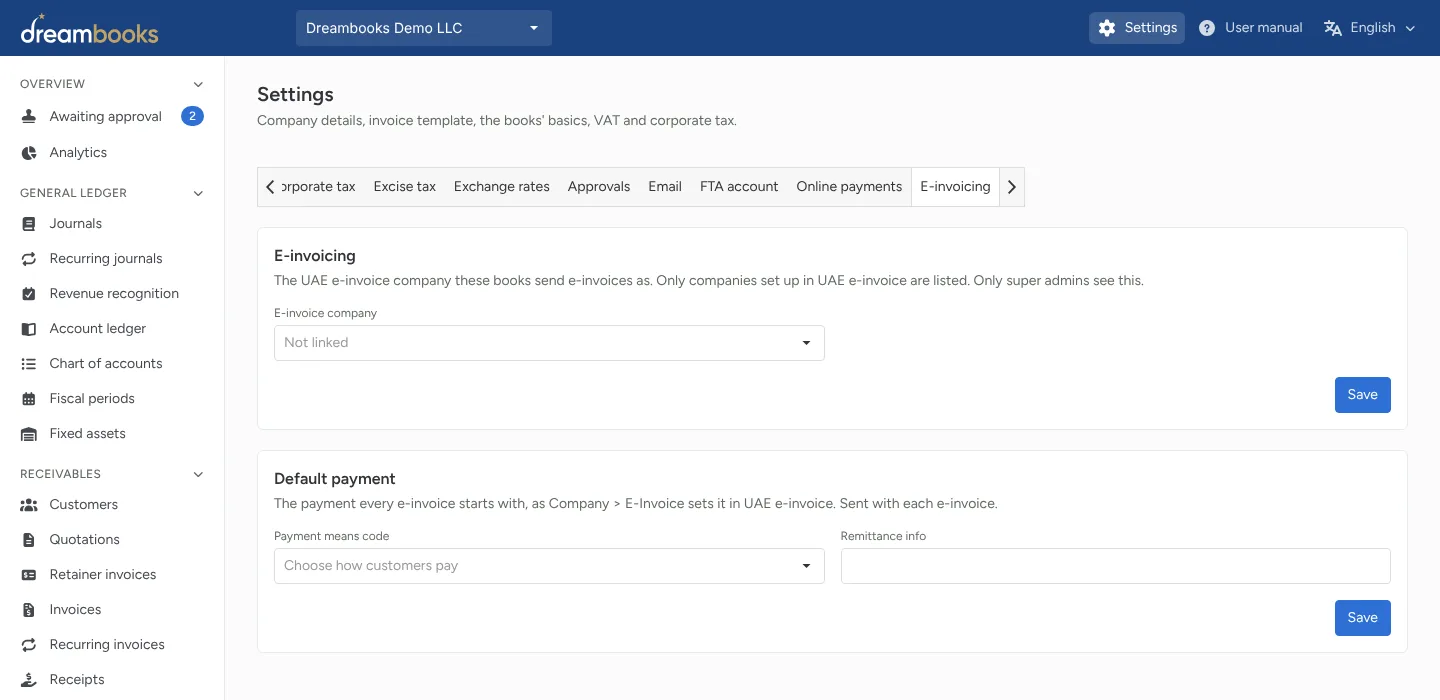Click the Customers people icon
The height and width of the screenshot is (700, 1440).
click(x=29, y=505)
